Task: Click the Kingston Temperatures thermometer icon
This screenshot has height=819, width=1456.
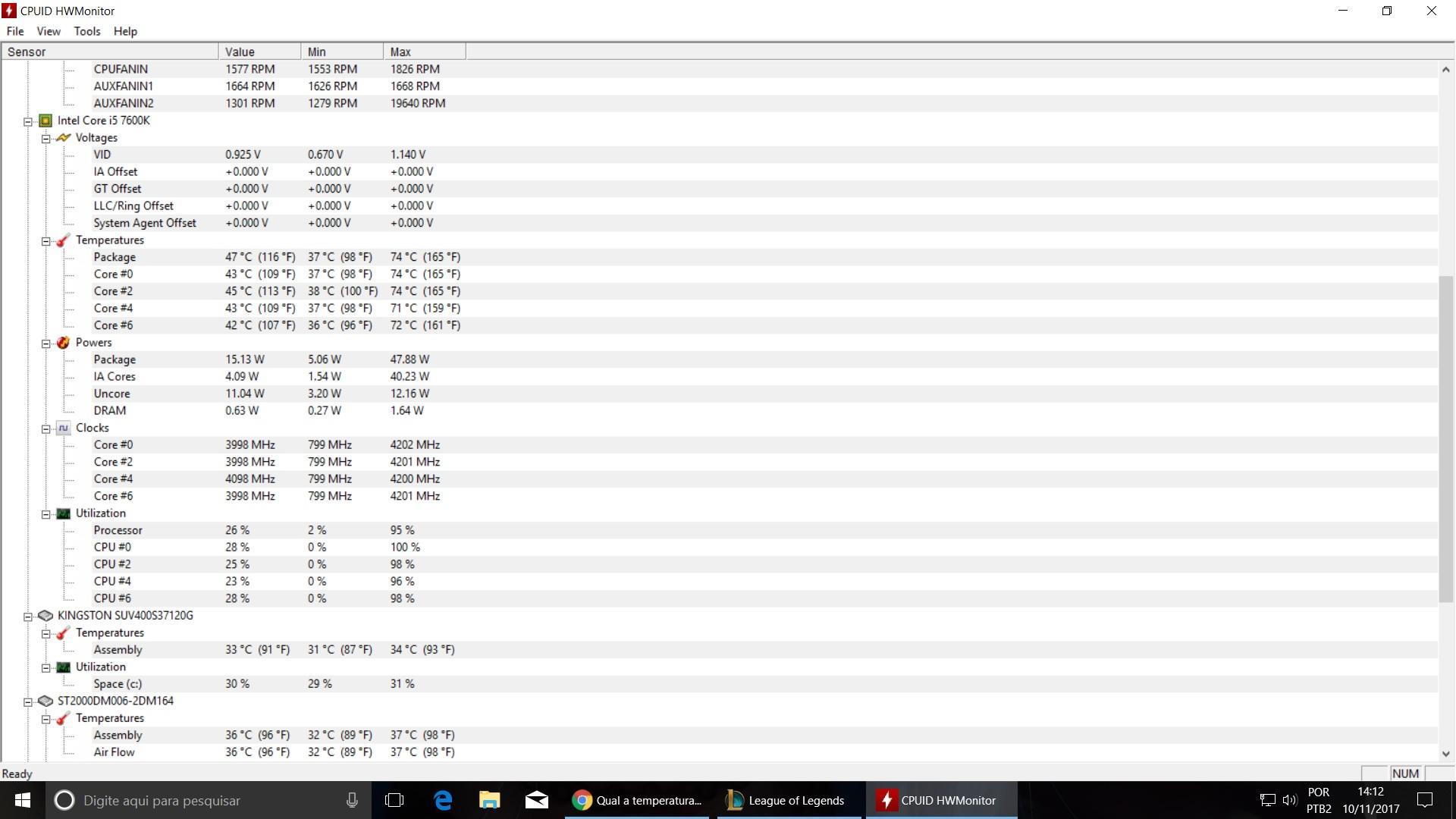Action: (x=64, y=633)
